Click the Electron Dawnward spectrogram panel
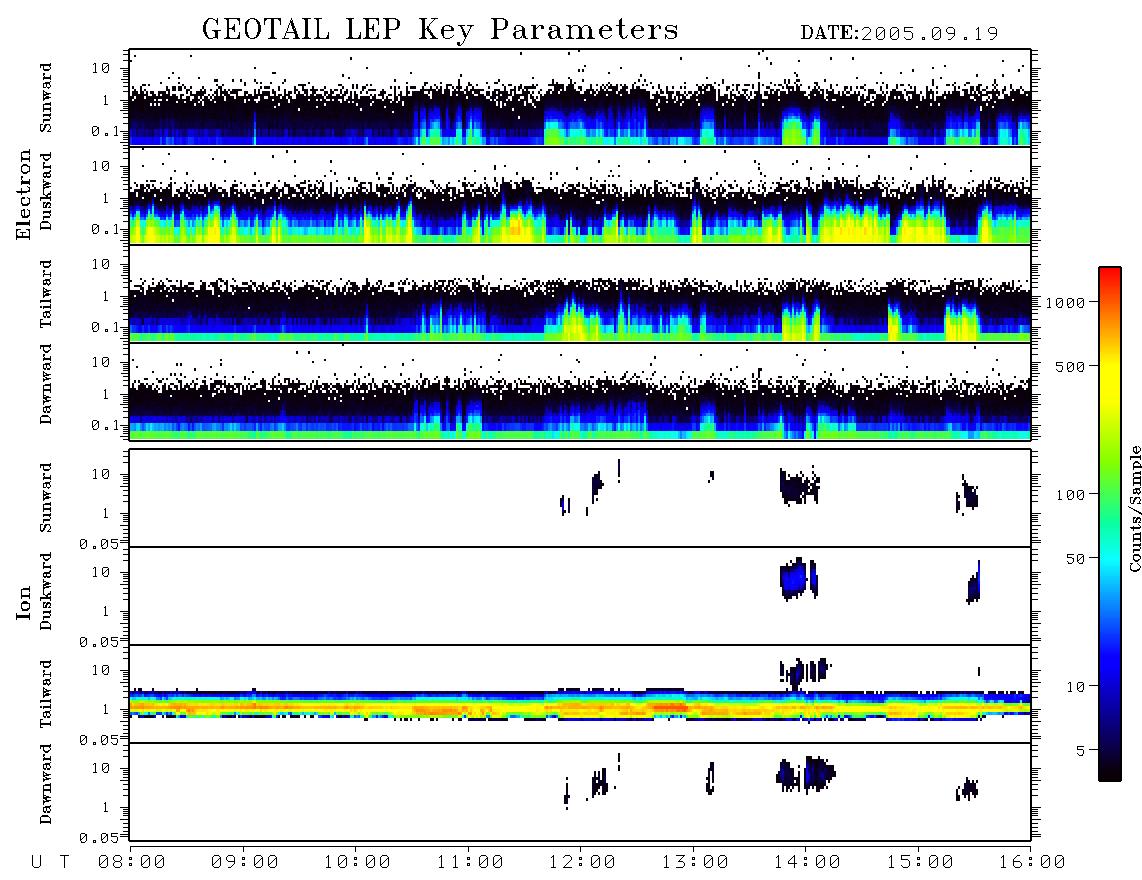 tap(580, 392)
